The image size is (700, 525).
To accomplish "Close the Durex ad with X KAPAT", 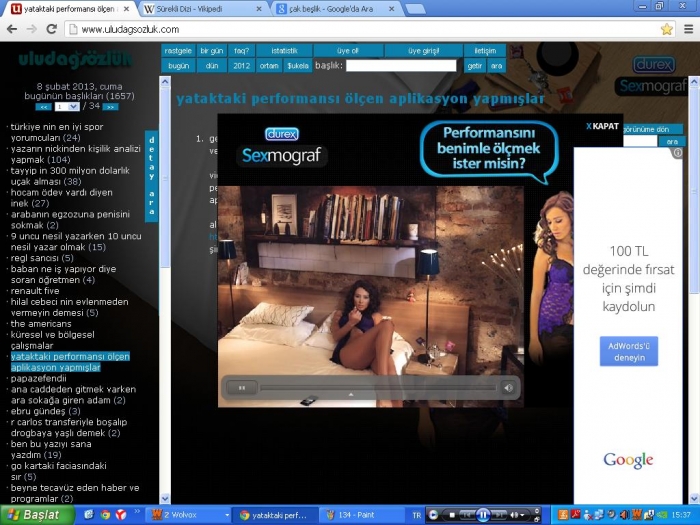I will (x=602, y=126).
